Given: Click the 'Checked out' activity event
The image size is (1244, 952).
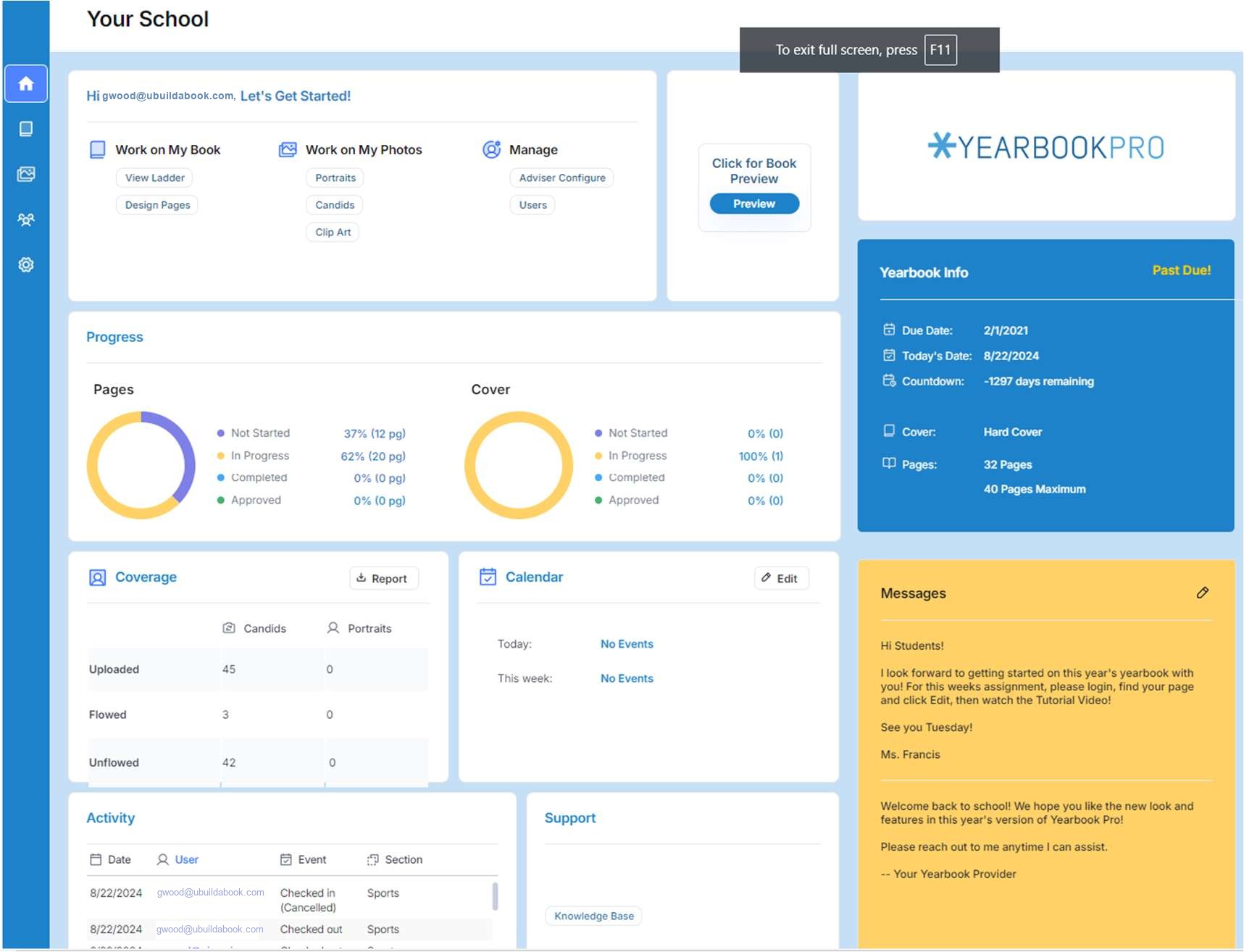Looking at the screenshot, I should (x=312, y=929).
